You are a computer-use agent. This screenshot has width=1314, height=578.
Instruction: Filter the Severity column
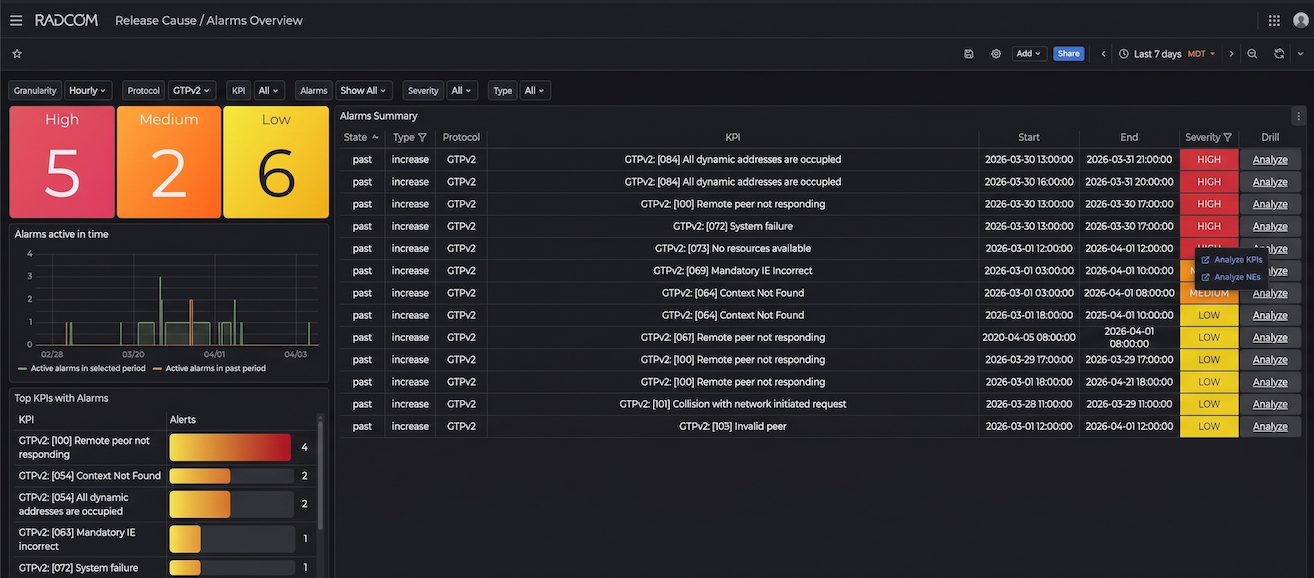tap(1227, 137)
